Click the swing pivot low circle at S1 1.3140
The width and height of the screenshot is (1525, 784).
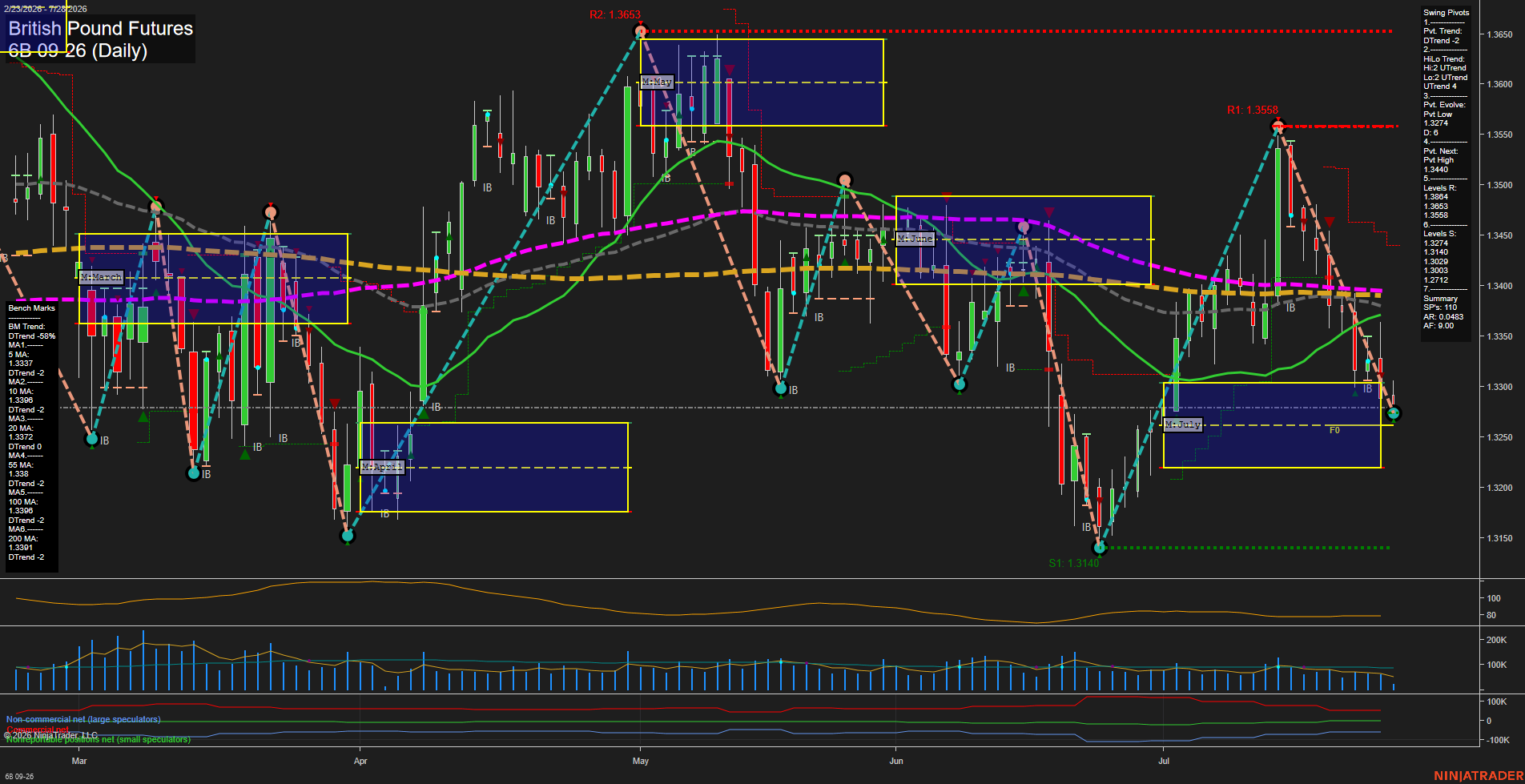pyautogui.click(x=1100, y=548)
